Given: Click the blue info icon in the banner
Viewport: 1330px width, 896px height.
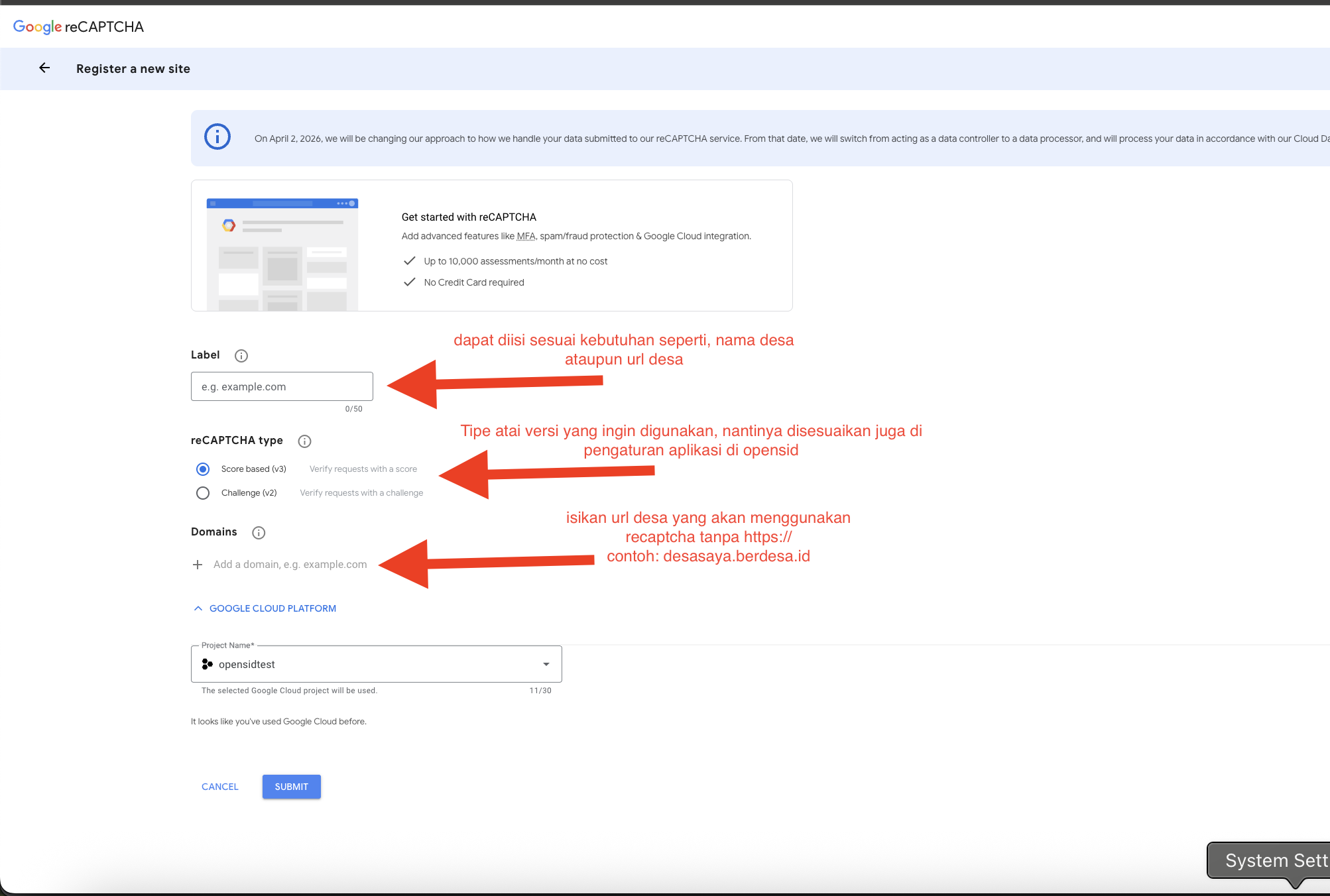Looking at the screenshot, I should click(217, 137).
